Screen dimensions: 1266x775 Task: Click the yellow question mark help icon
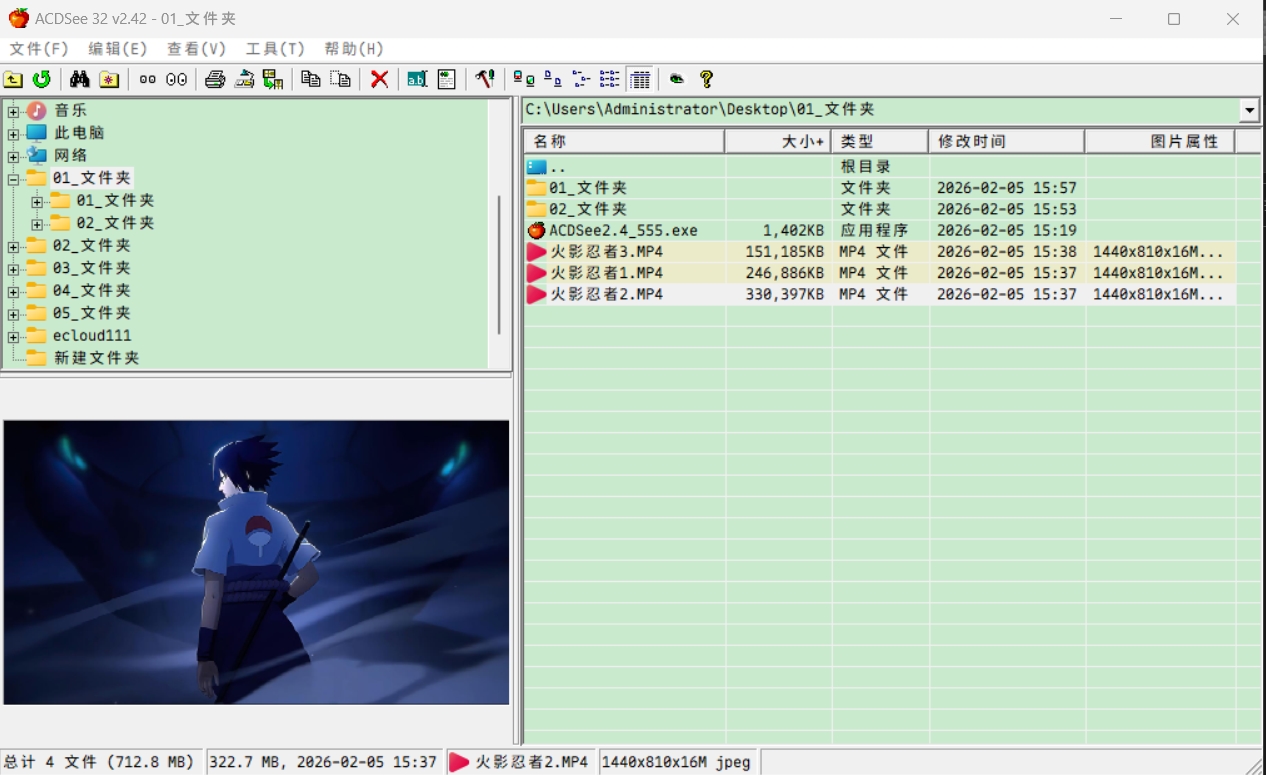(x=706, y=79)
